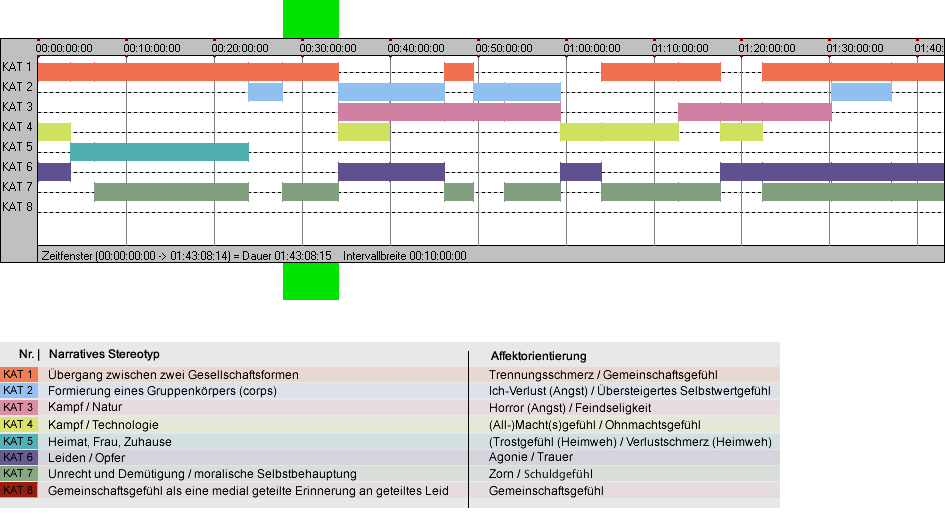Click 'Trennungsschmerz / Gemeinschaftsgefühl' text
The image size is (945, 530).
[603, 374]
